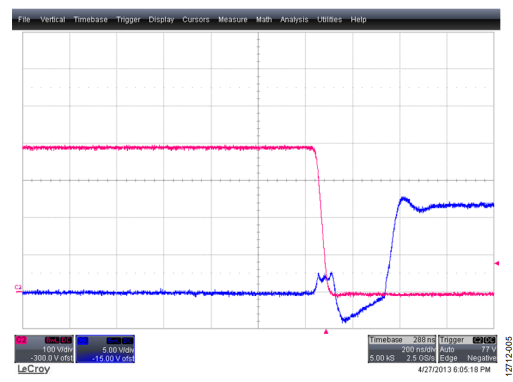The image size is (513, 382).
Task: Open the Help menu
Action: pos(358,20)
